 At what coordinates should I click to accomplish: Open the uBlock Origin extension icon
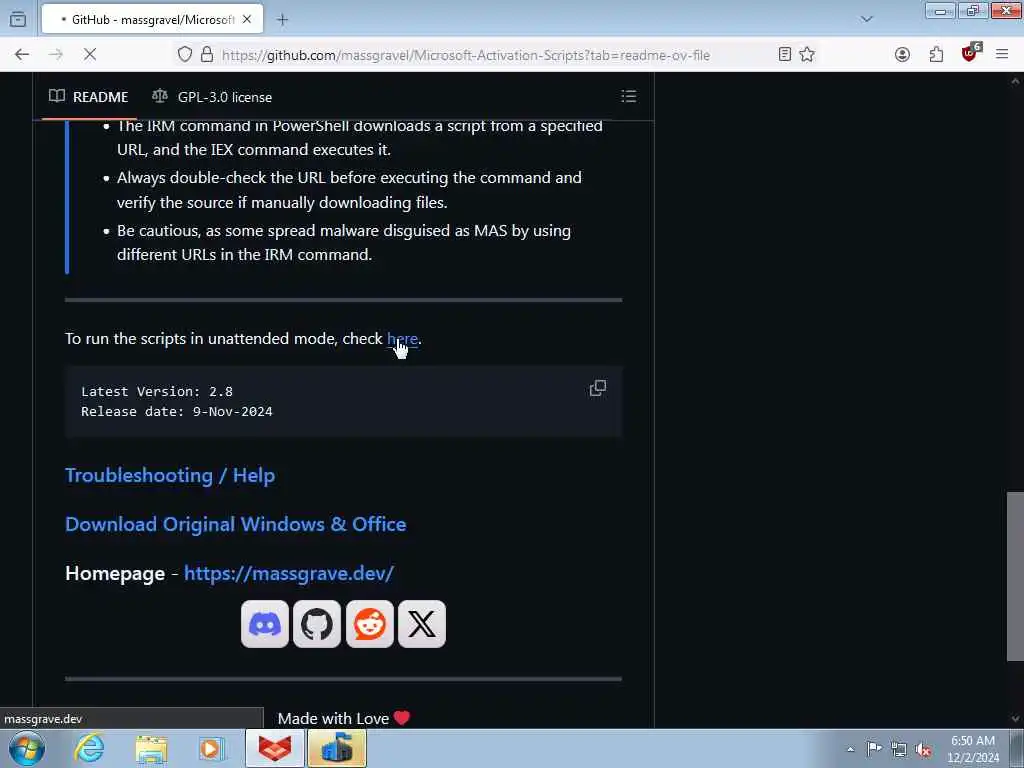(x=970, y=52)
